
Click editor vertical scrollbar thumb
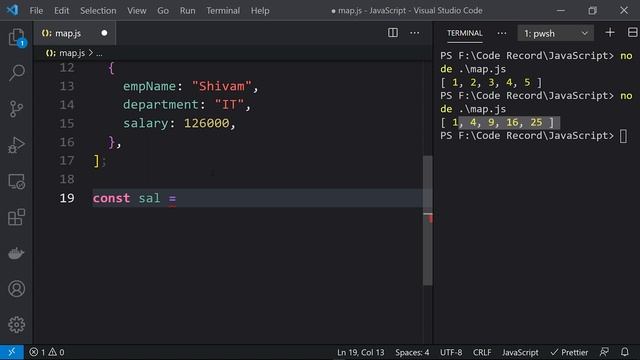(427, 220)
